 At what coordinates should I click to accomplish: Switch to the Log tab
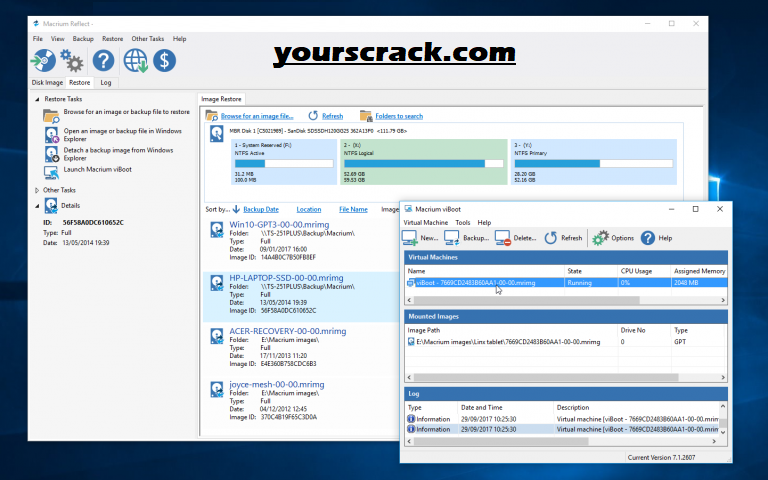pos(106,83)
